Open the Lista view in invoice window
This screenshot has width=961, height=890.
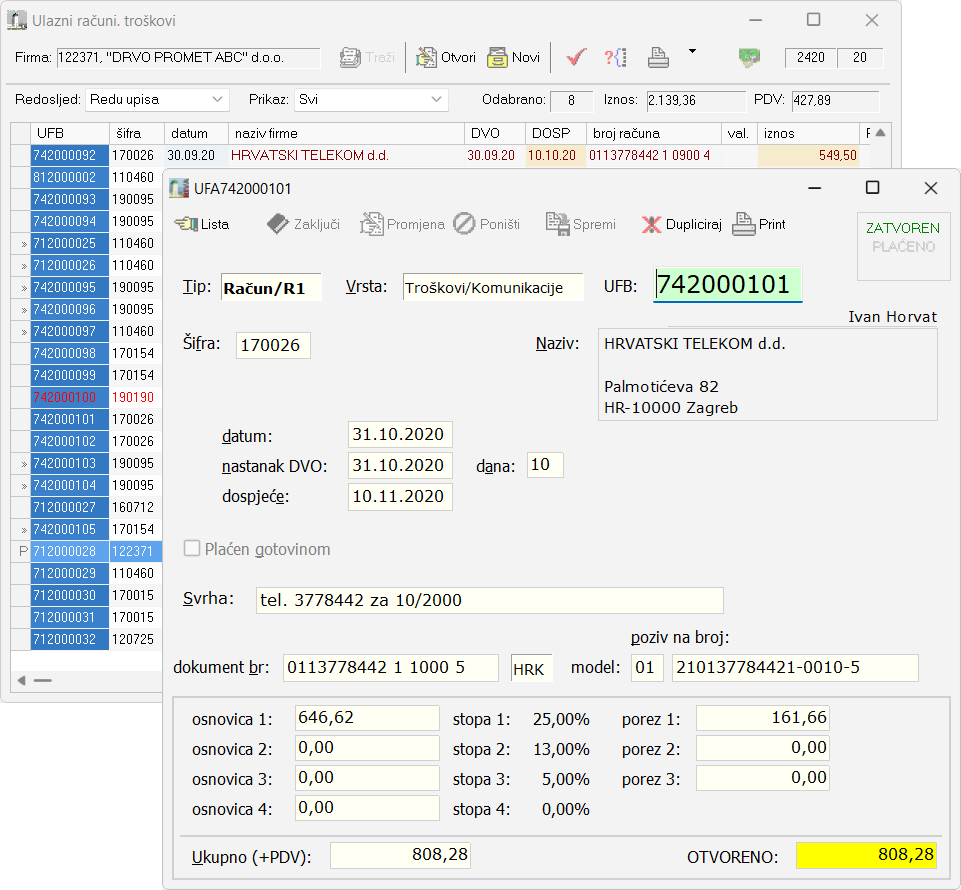pos(201,224)
